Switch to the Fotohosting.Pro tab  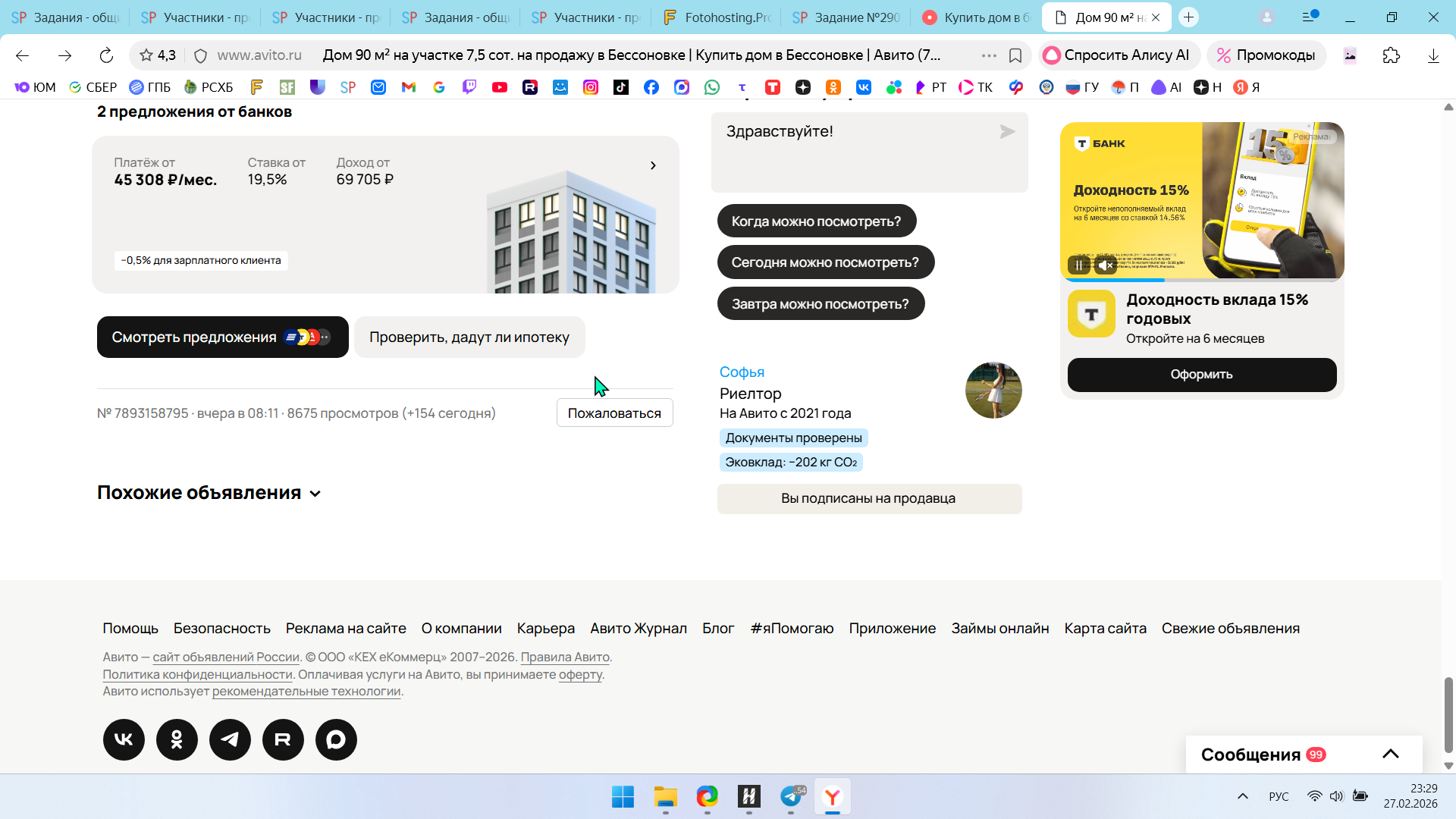[716, 17]
